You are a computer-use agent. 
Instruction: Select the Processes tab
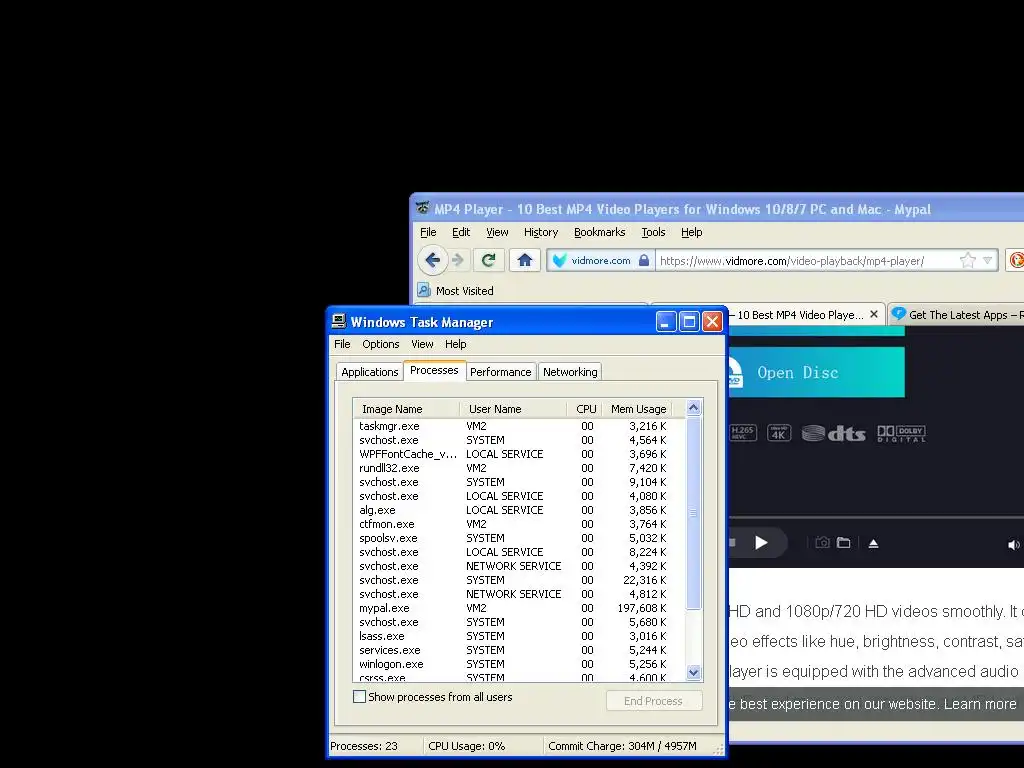434,370
